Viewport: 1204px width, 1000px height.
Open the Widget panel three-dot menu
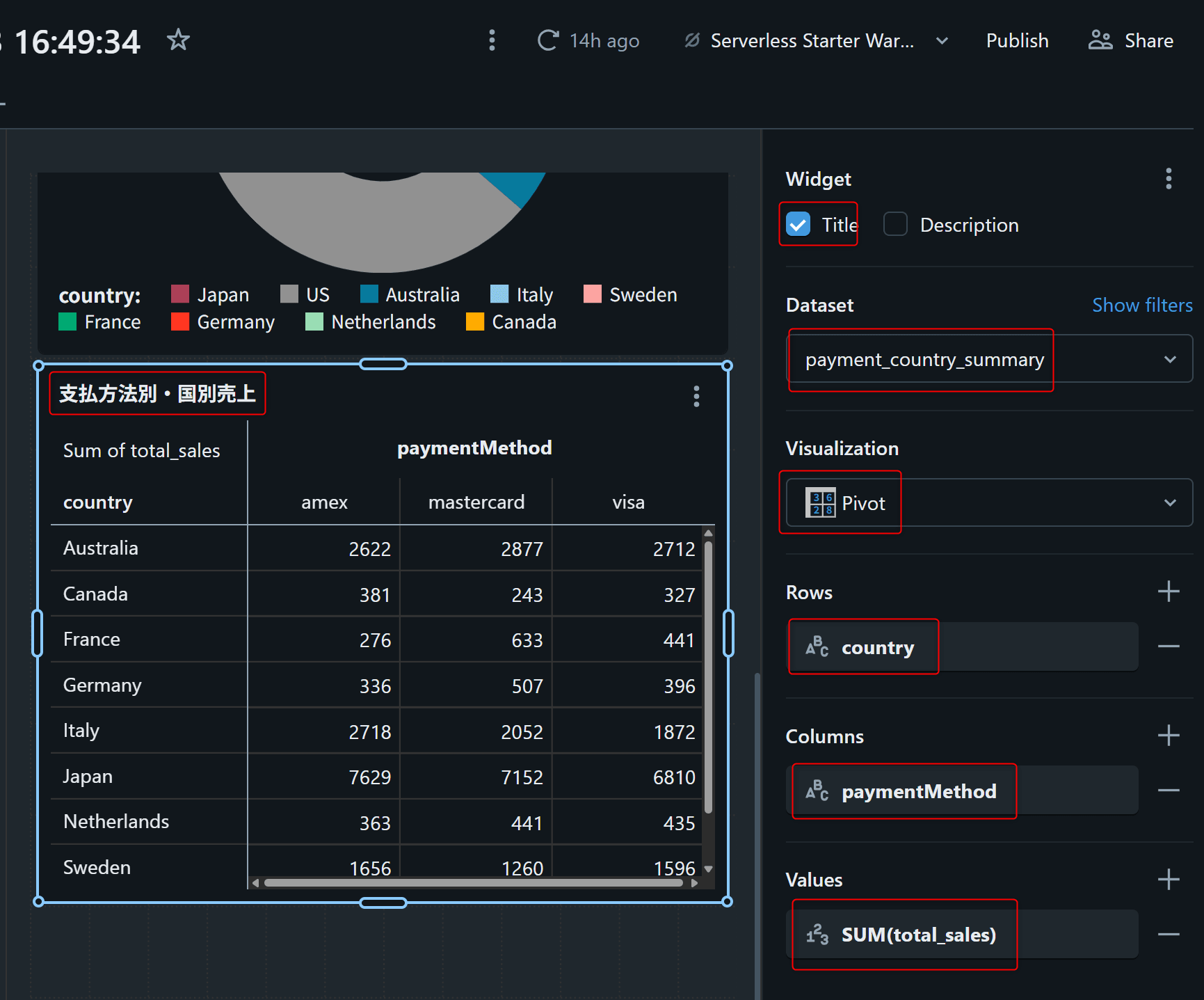[x=1169, y=179]
